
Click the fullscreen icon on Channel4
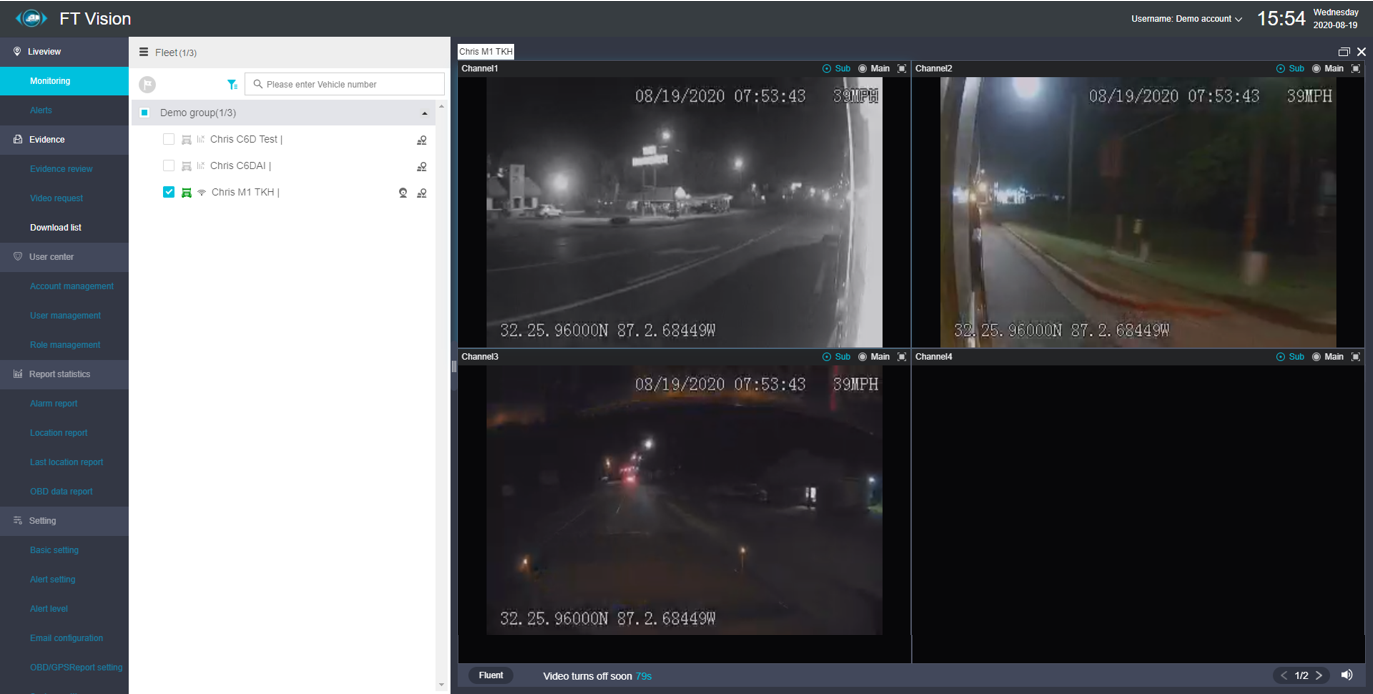(1356, 357)
